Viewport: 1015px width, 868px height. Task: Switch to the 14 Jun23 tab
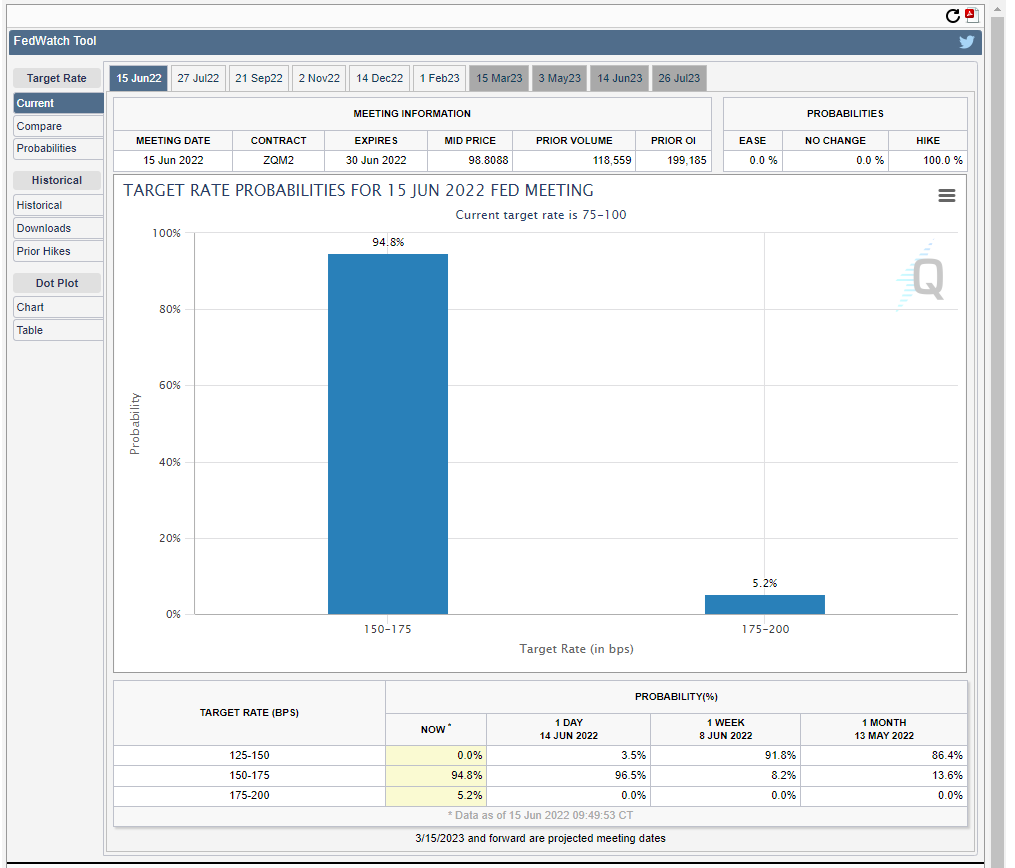(619, 78)
